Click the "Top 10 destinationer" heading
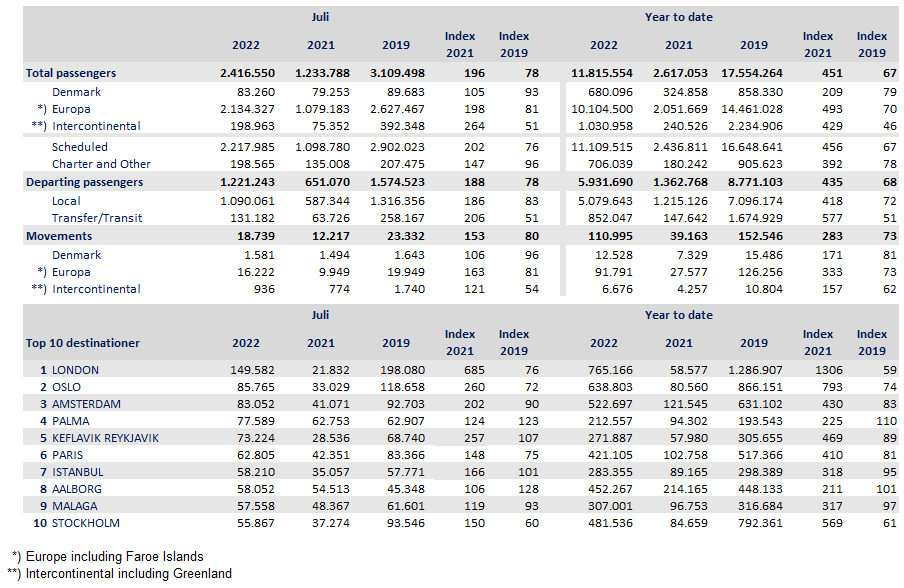Viewport: 904px width, 588px height. coord(83,343)
